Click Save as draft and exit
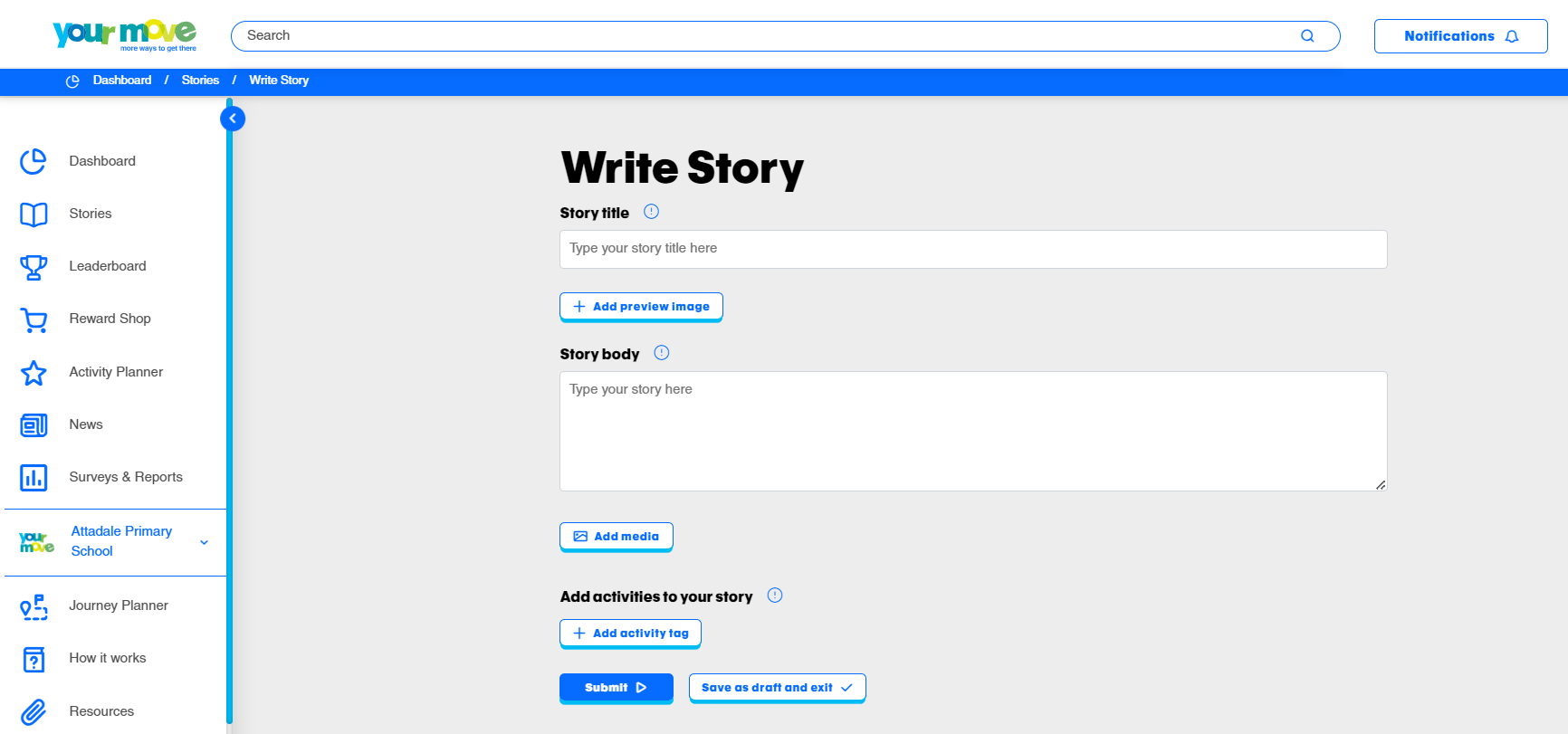Viewport: 1568px width, 734px height. (777, 688)
